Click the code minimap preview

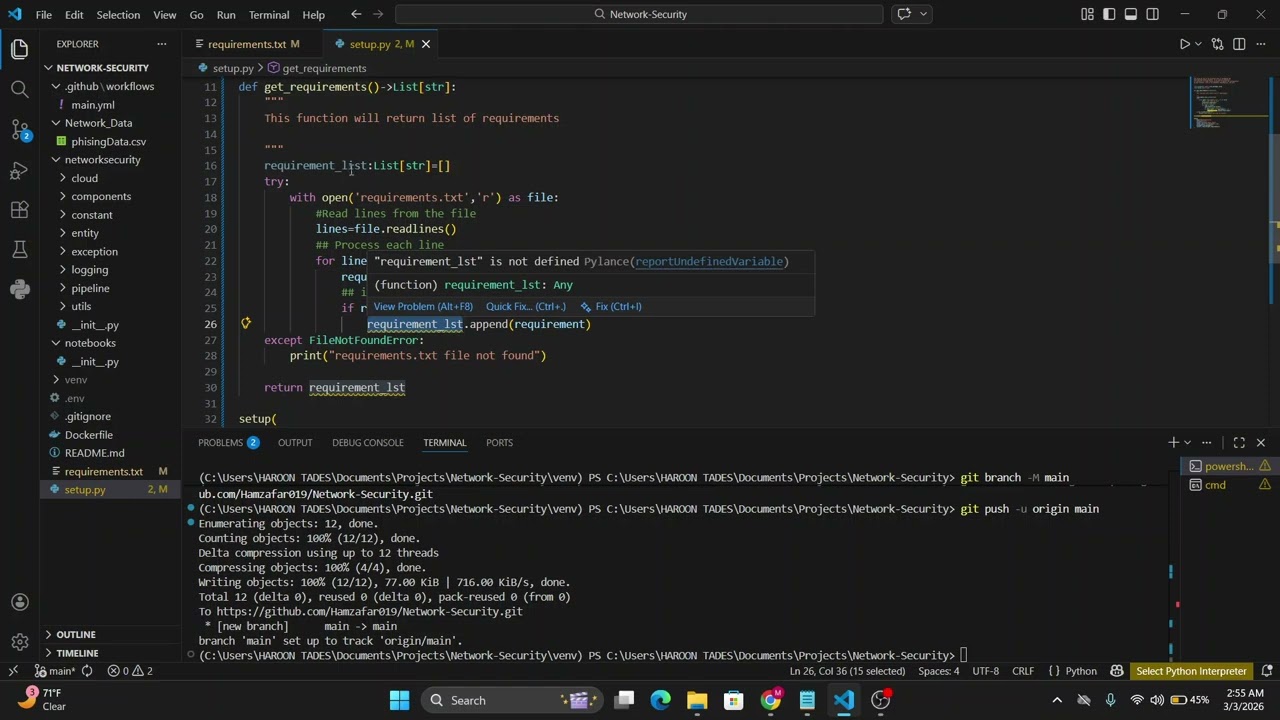[1228, 103]
